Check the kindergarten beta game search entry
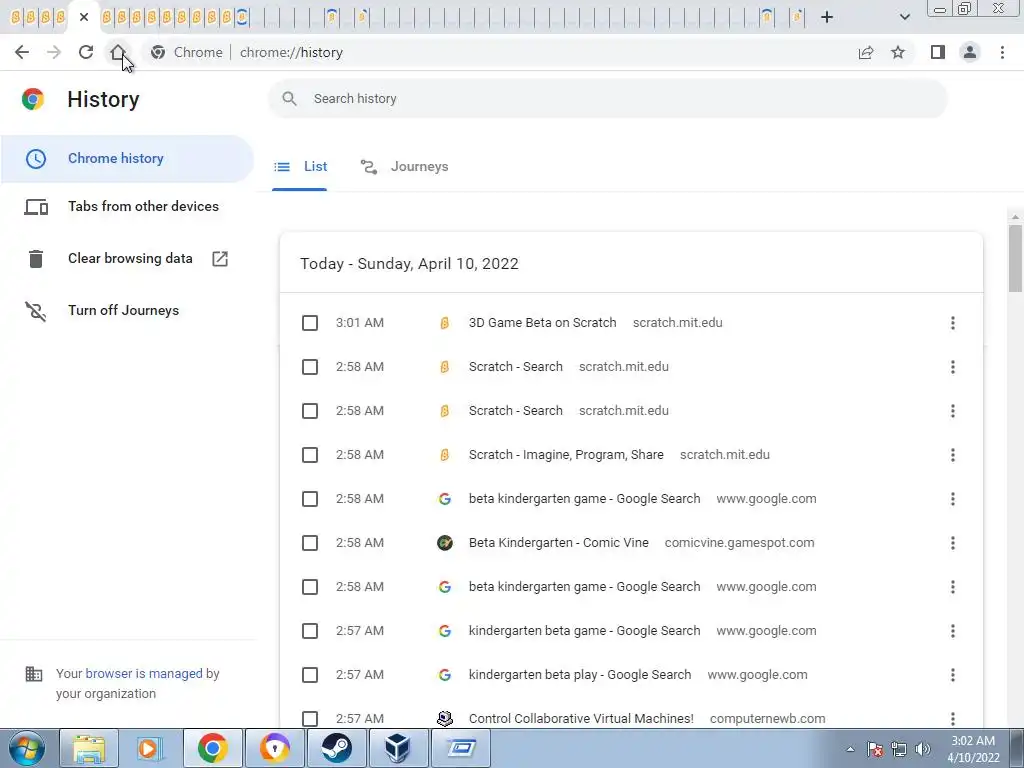1024x768 pixels. (310, 631)
